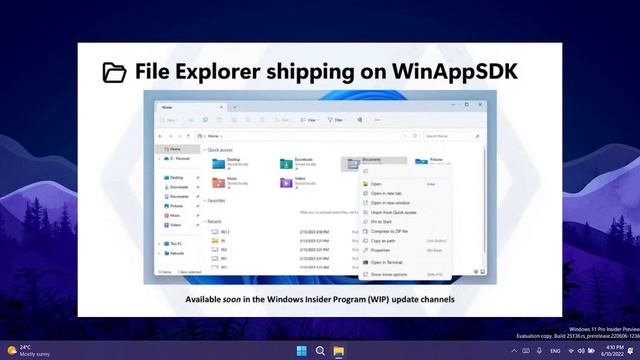Choose Show more options

404,275
